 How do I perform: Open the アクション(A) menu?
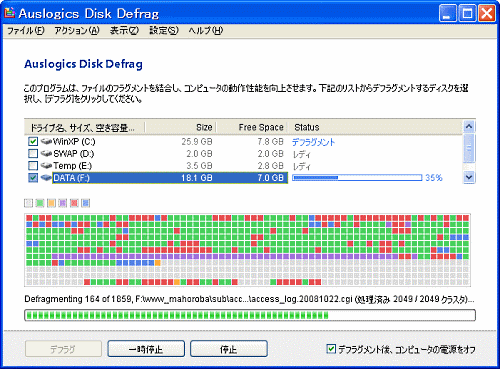tap(77, 31)
